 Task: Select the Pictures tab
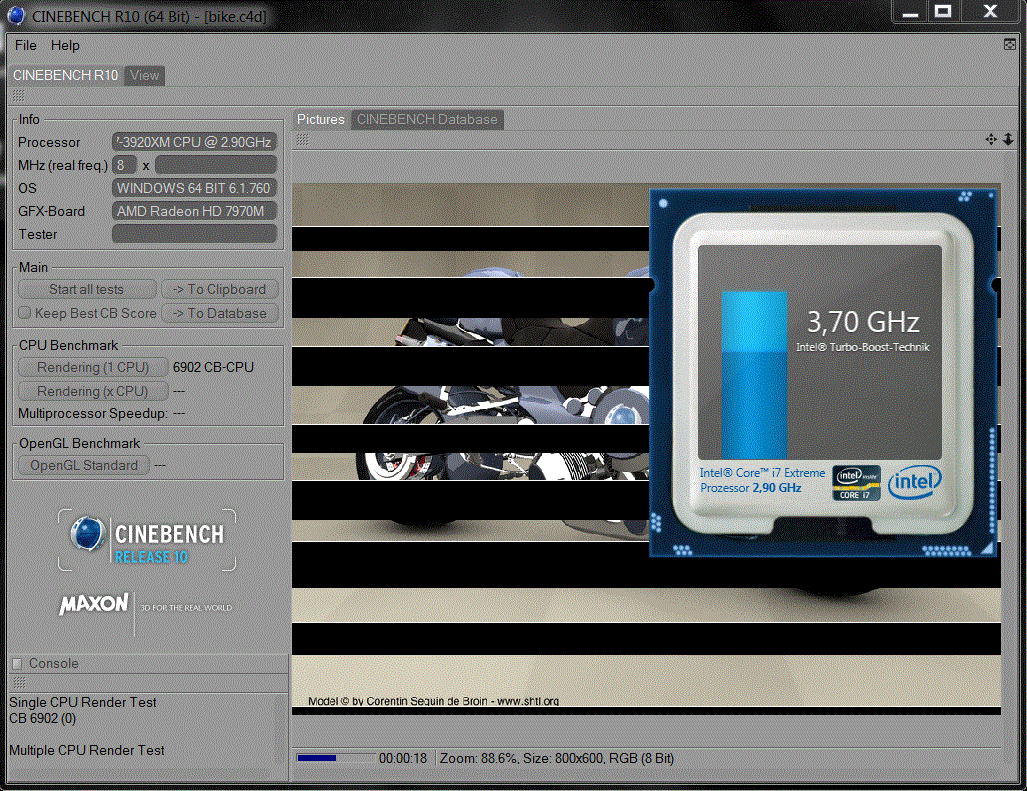(320, 119)
